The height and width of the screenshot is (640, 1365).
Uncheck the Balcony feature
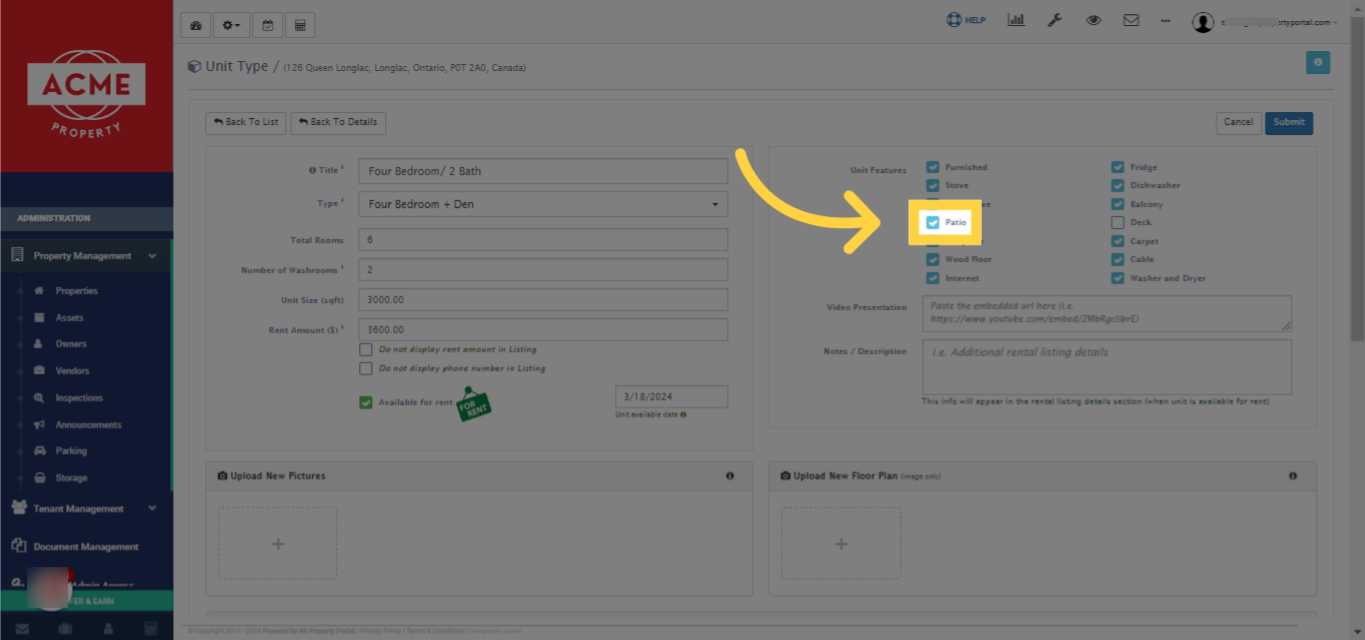(1118, 205)
